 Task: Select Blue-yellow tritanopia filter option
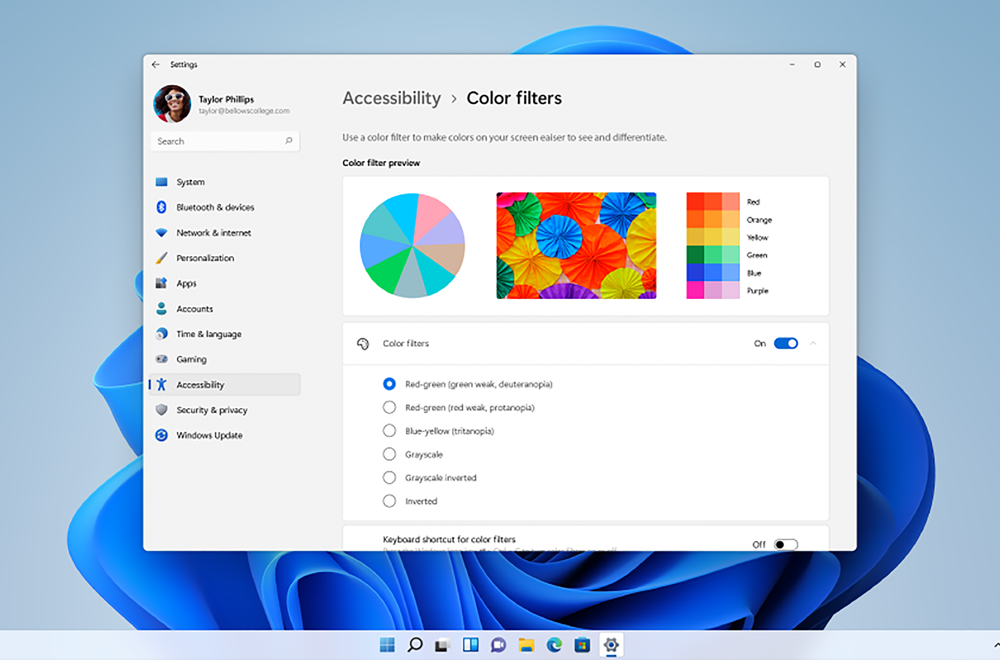pos(389,430)
